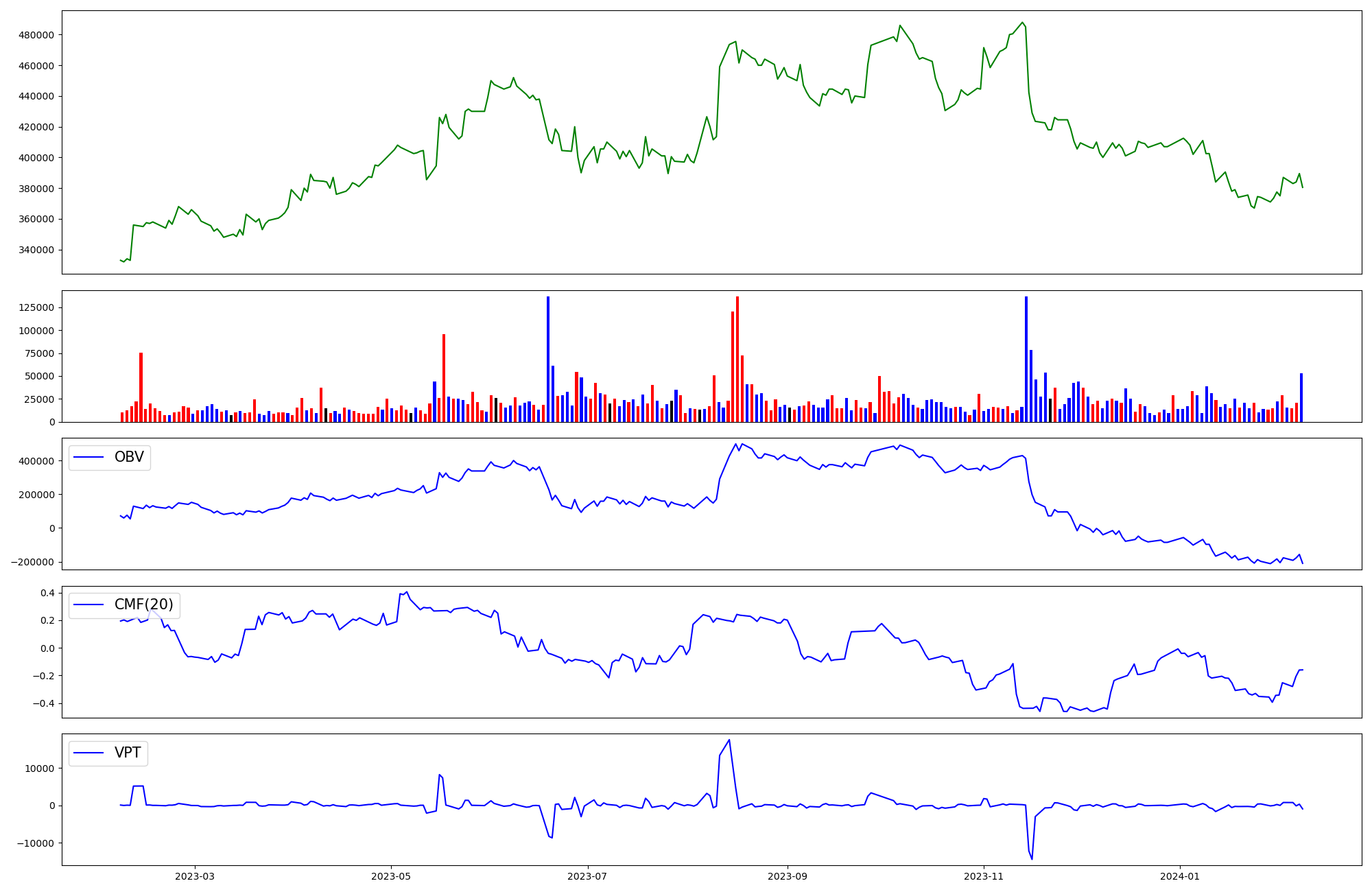Click the 0.0 CMF axis label
Viewport: 1372px width, 892px height.
coord(47,648)
